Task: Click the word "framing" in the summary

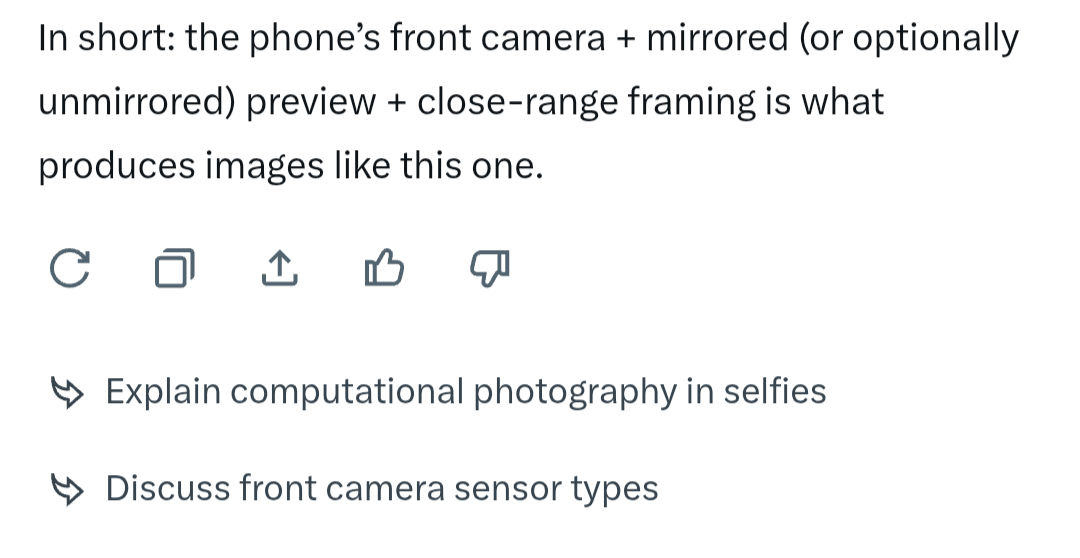Action: tap(692, 102)
